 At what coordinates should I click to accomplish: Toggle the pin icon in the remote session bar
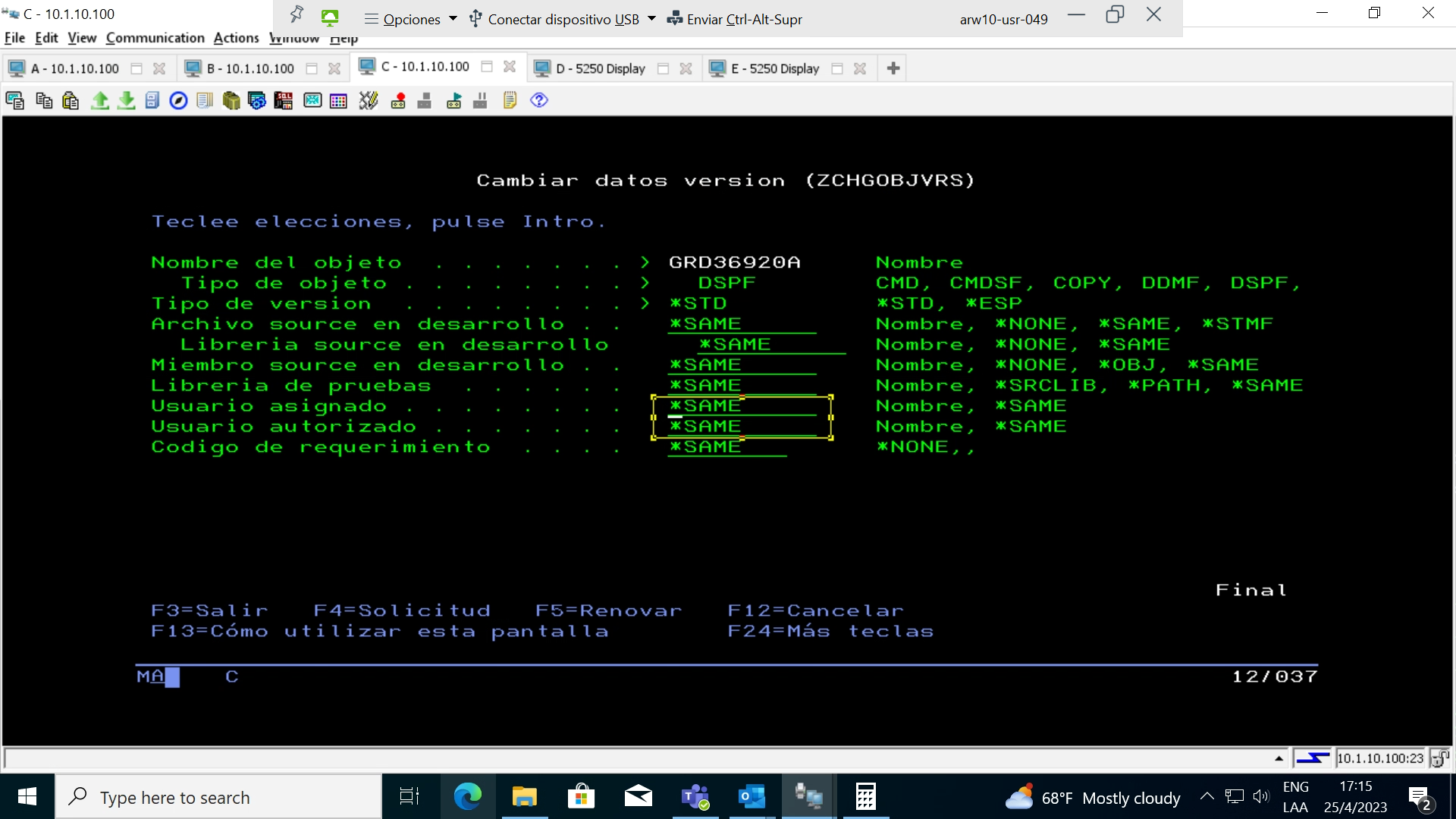tap(297, 15)
